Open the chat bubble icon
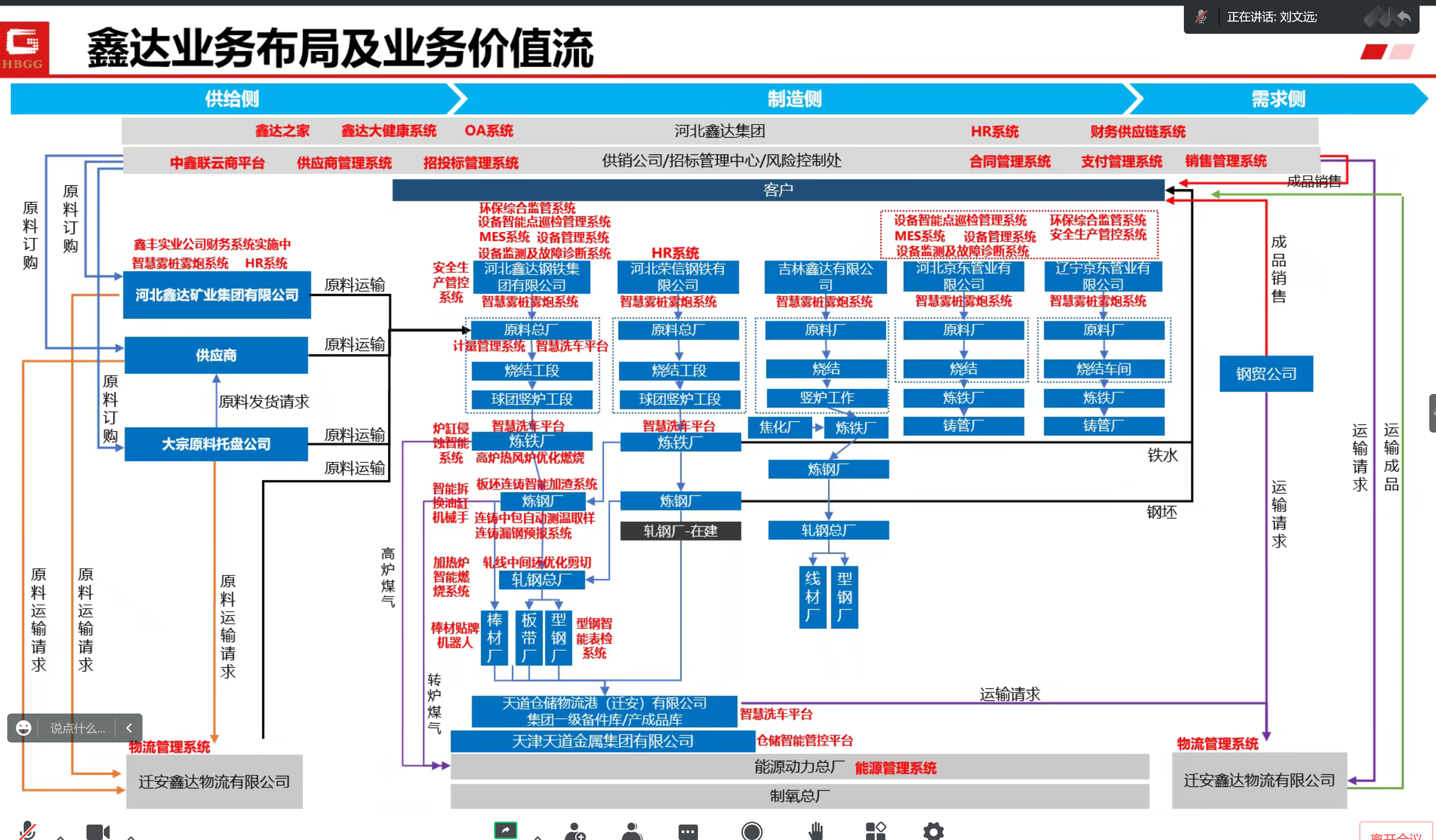The height and width of the screenshot is (840, 1436). [x=688, y=831]
